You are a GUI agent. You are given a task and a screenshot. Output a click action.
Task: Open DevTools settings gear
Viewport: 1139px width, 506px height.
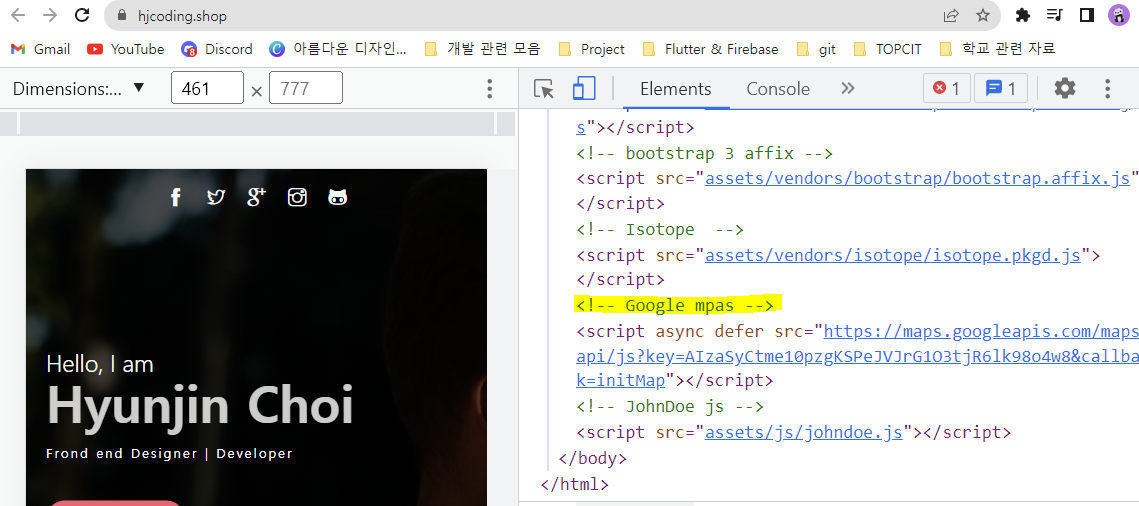[1065, 89]
